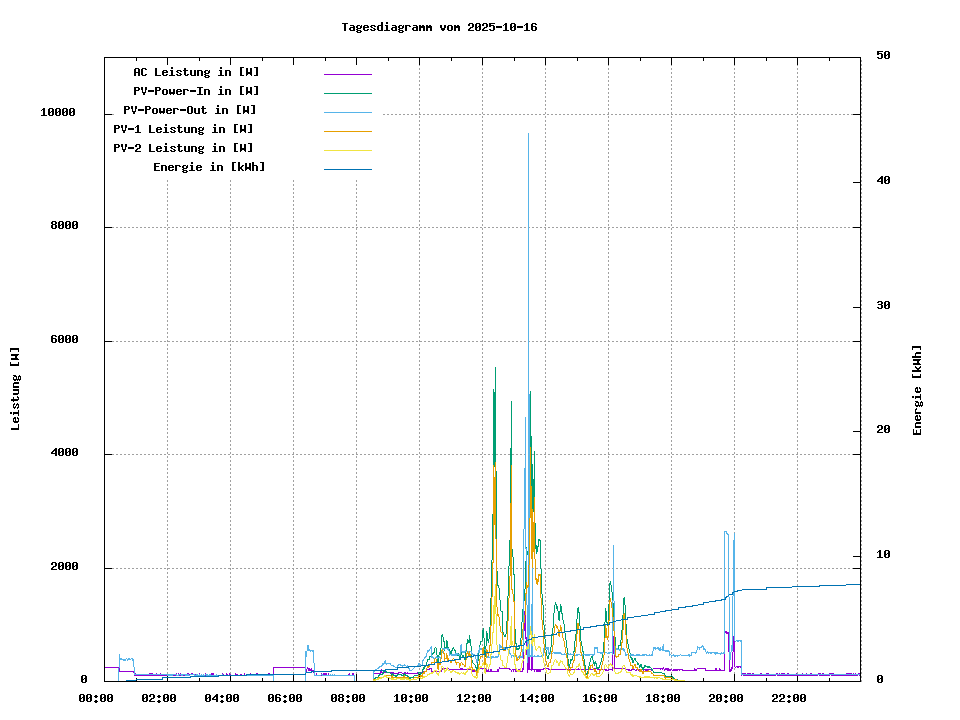Select the 'PV-Power-In in [W]' legend entry

click(x=196, y=91)
